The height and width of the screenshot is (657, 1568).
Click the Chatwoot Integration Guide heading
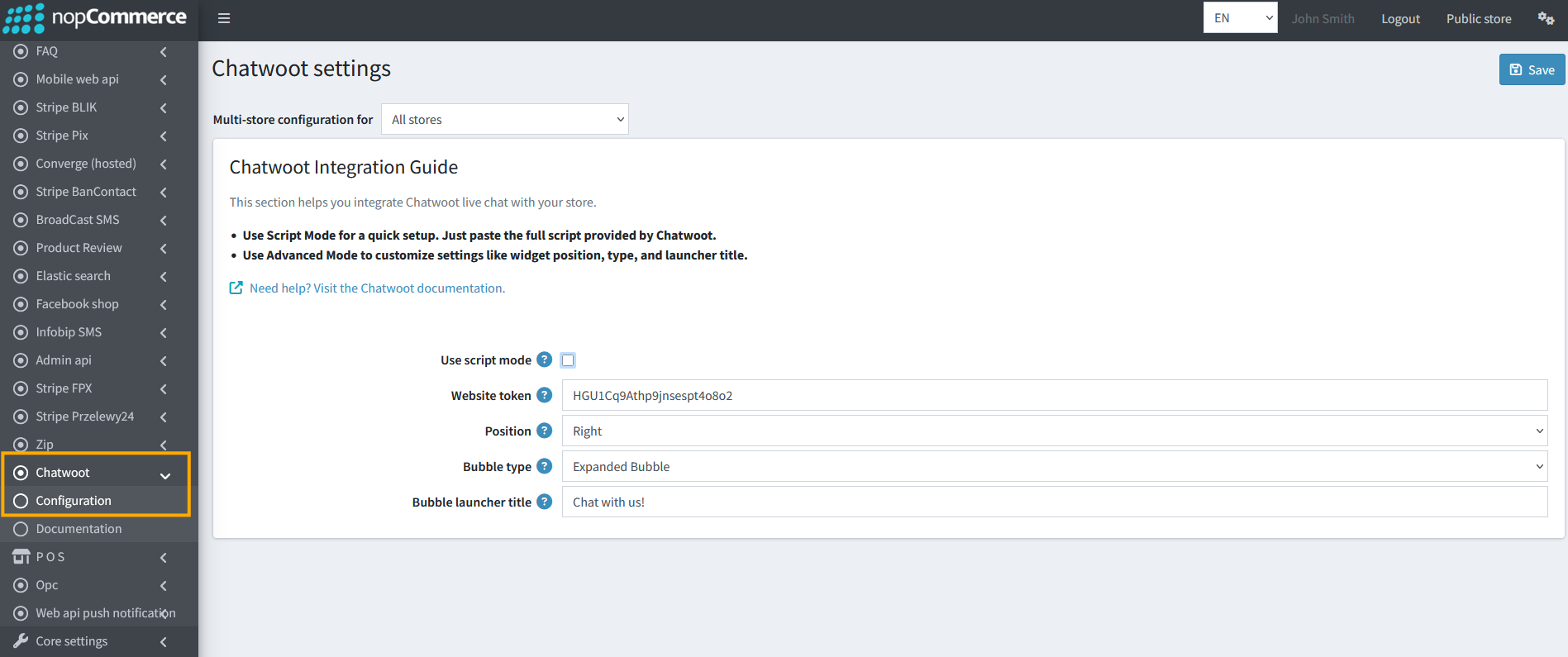(x=344, y=167)
